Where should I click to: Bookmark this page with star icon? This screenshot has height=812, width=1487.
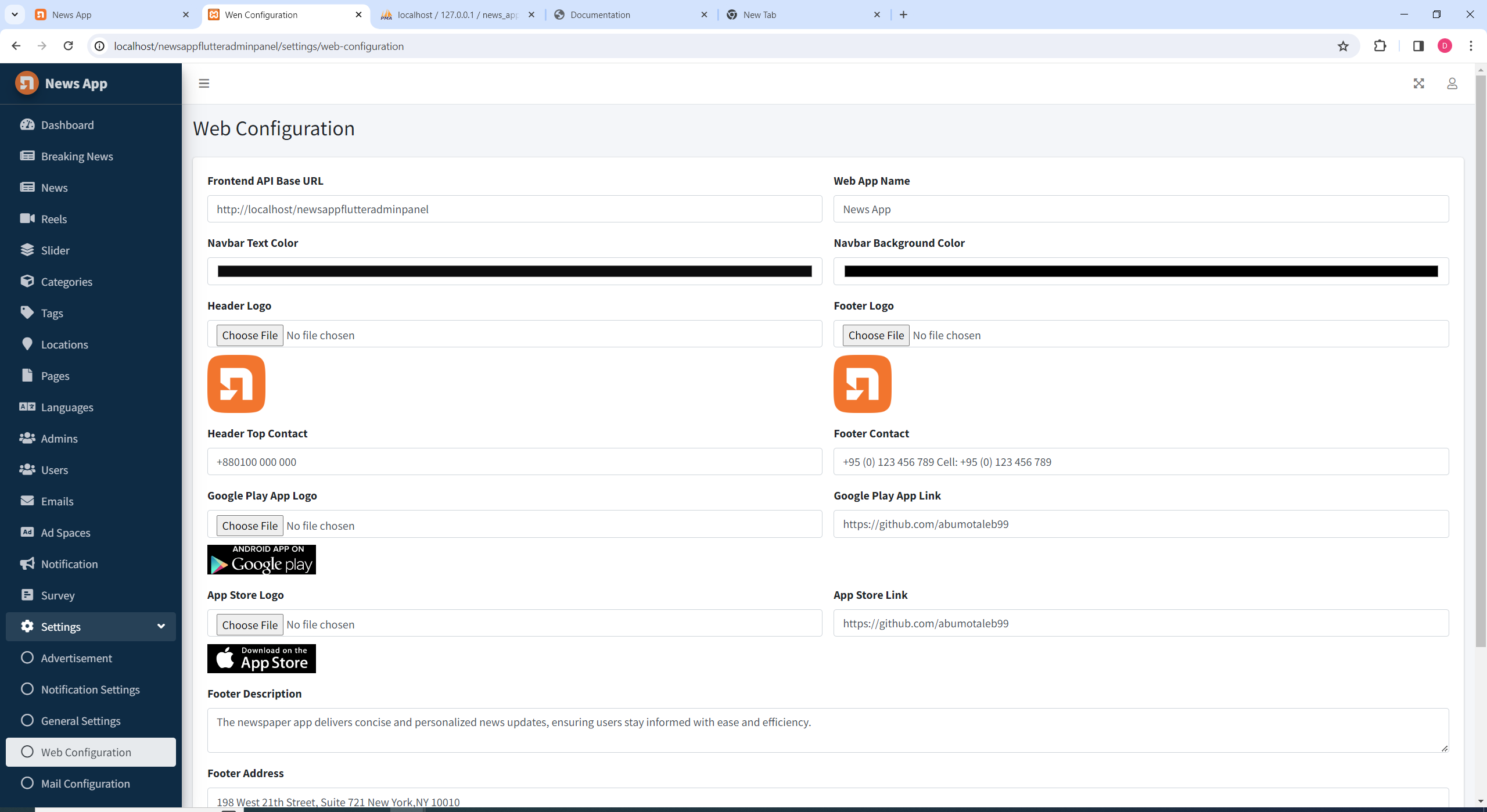(1343, 46)
